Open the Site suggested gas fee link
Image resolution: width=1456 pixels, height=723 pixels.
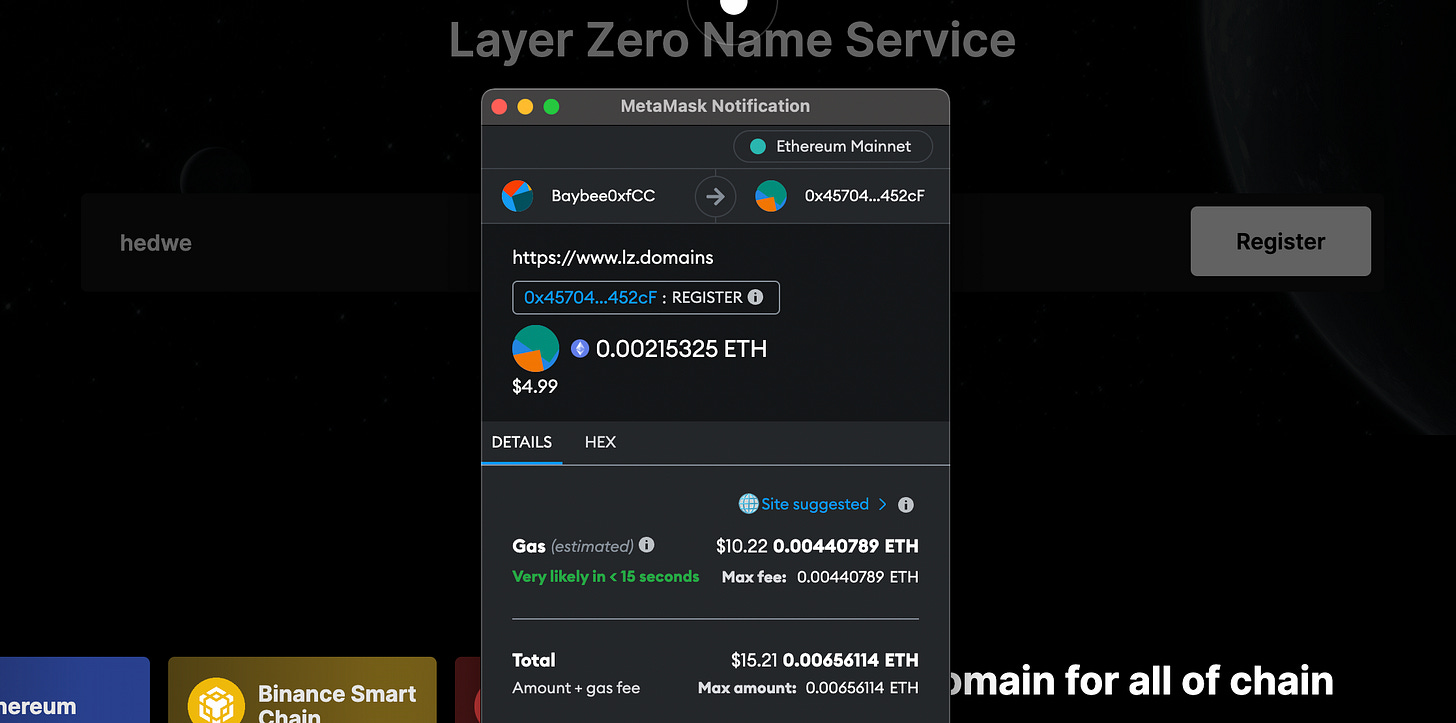click(x=814, y=504)
